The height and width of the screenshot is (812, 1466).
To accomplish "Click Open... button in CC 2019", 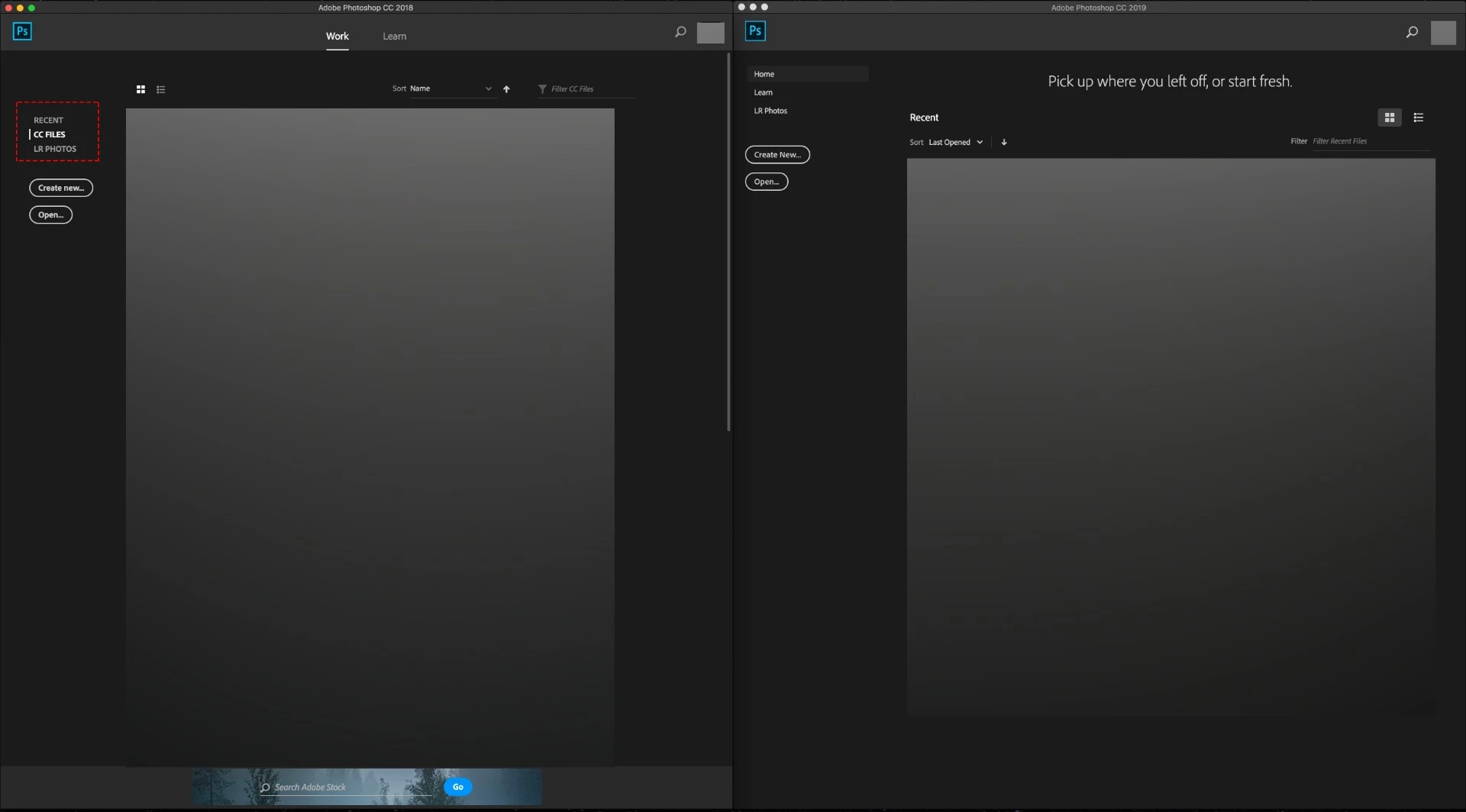I will [x=767, y=182].
